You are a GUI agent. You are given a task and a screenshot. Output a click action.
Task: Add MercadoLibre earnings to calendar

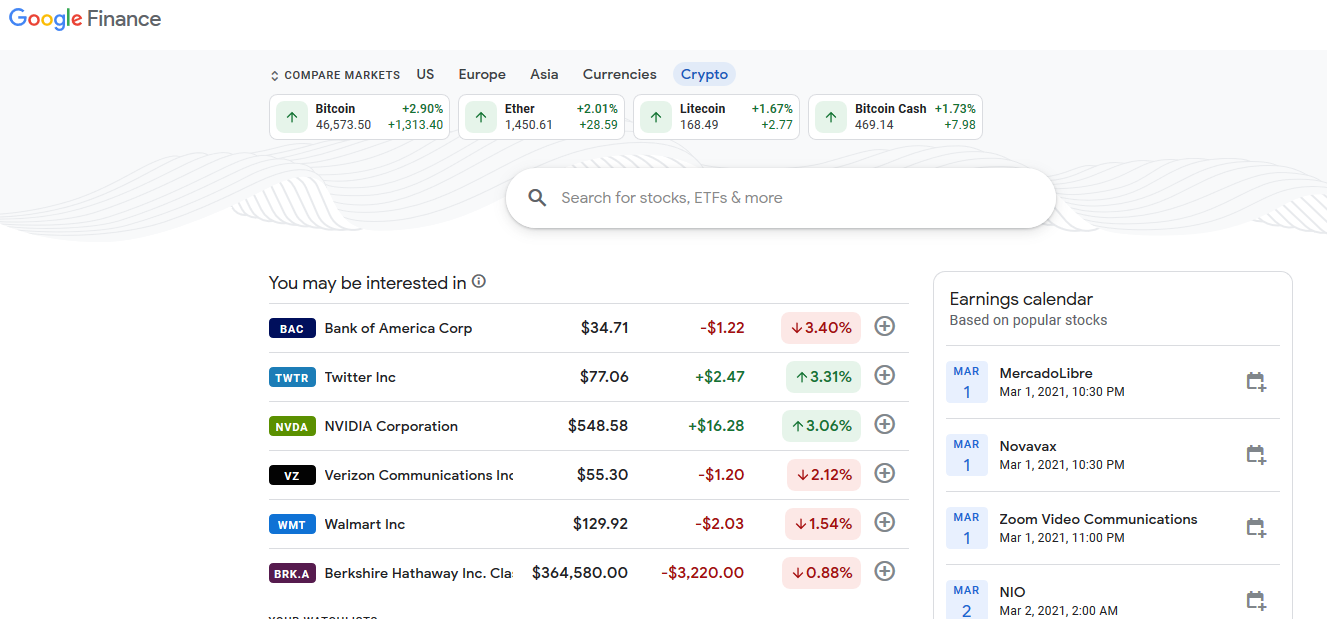point(1256,382)
